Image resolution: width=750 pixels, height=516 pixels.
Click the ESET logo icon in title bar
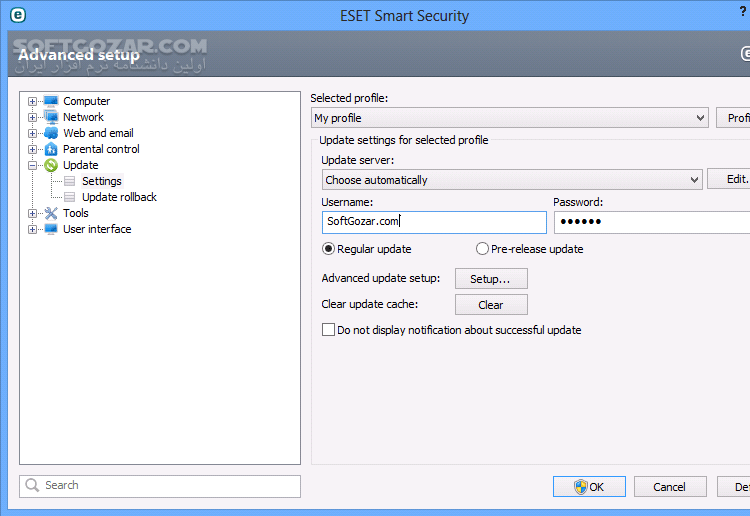pos(18,15)
